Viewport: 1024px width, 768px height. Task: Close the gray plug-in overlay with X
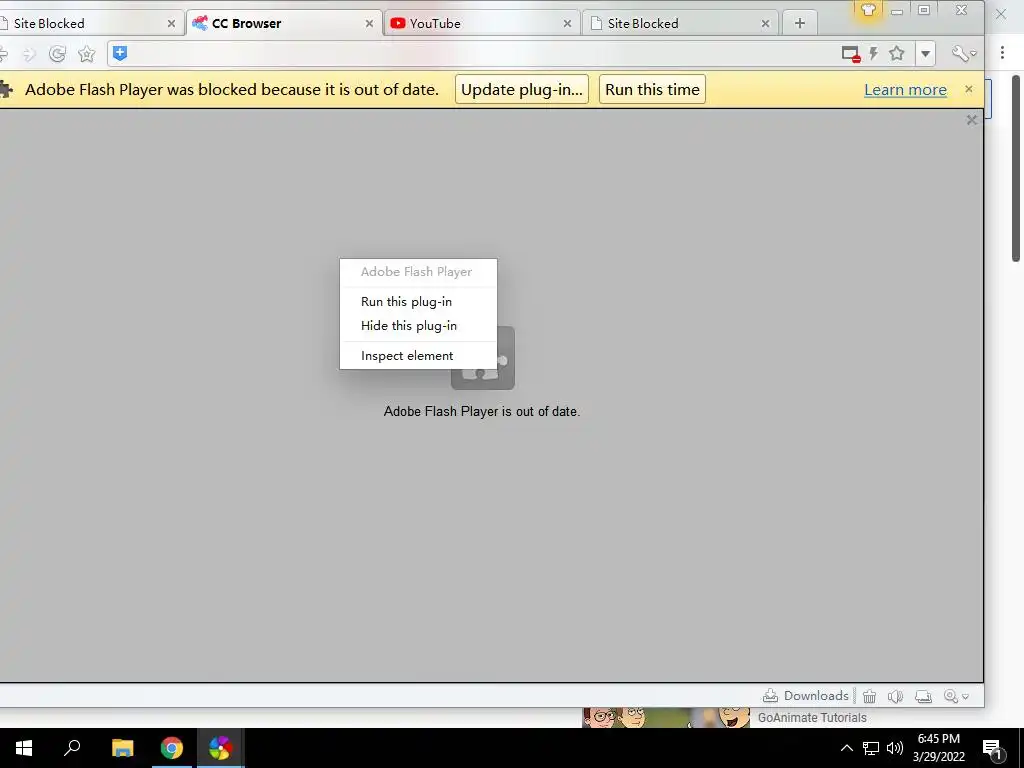[971, 120]
